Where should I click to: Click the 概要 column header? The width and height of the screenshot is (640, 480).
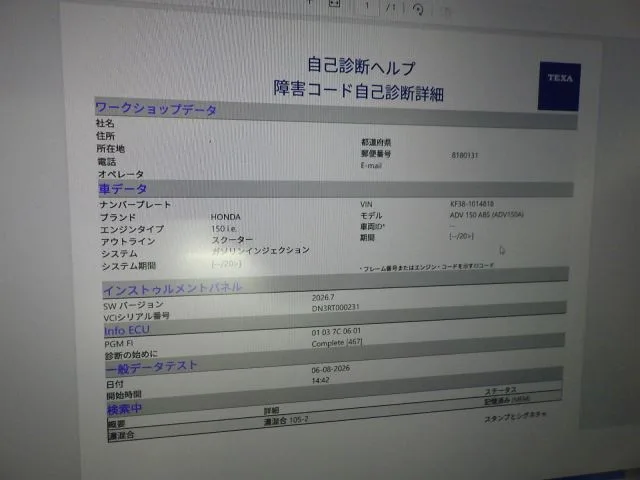[116, 424]
